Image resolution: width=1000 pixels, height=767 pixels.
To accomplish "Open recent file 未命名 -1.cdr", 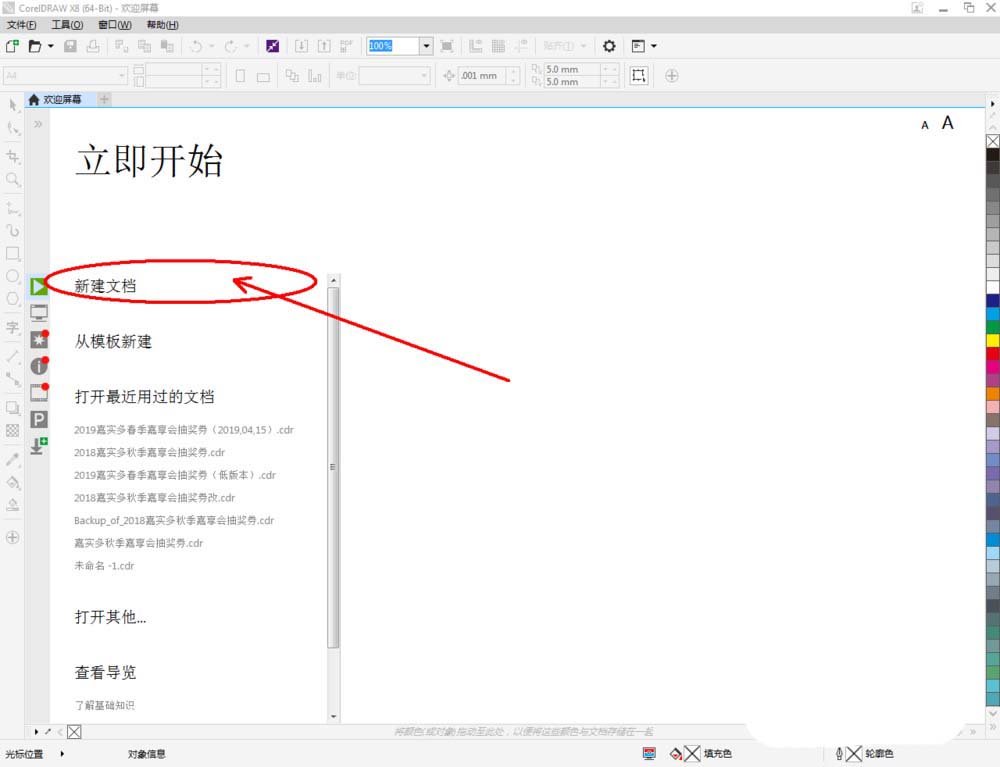I will click(x=104, y=566).
